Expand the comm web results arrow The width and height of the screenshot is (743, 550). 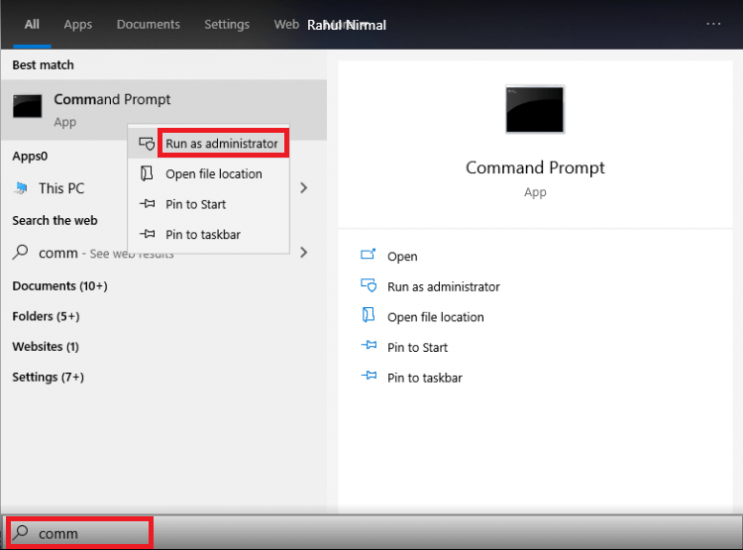tap(304, 252)
